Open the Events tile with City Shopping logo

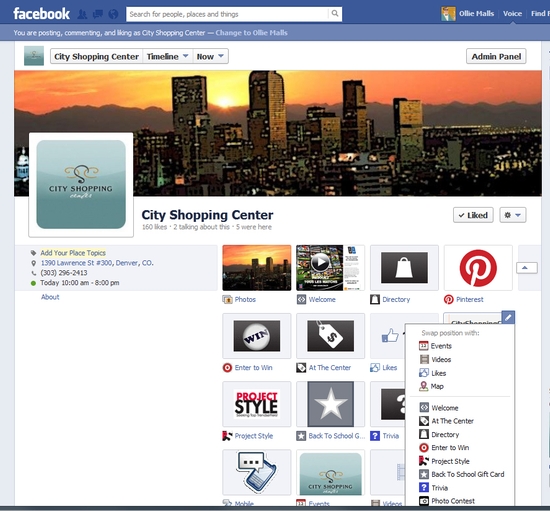pos(330,472)
